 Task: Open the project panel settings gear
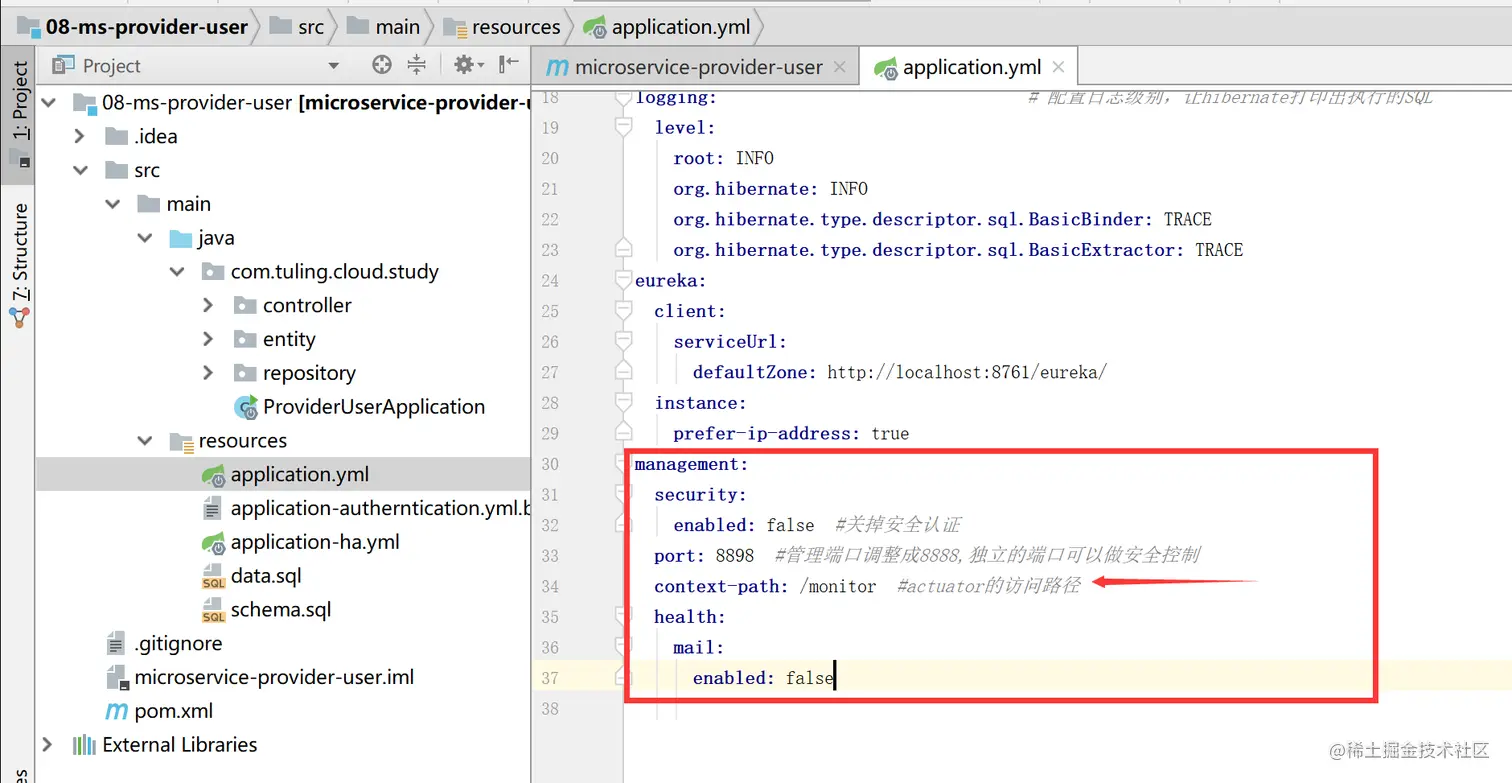(x=468, y=65)
